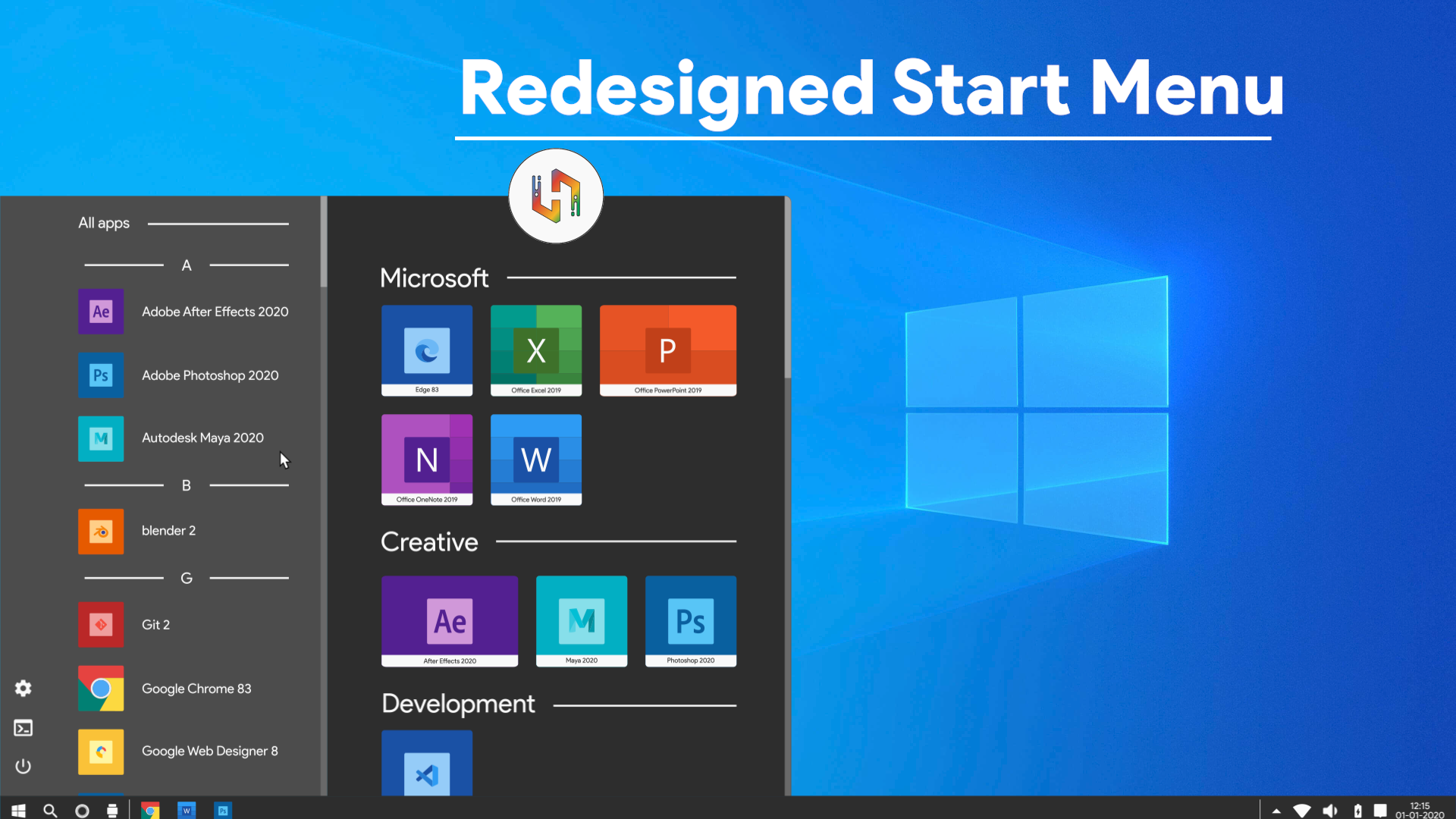Click the Edge 83 tile
The width and height of the screenshot is (1456, 819).
427,350
